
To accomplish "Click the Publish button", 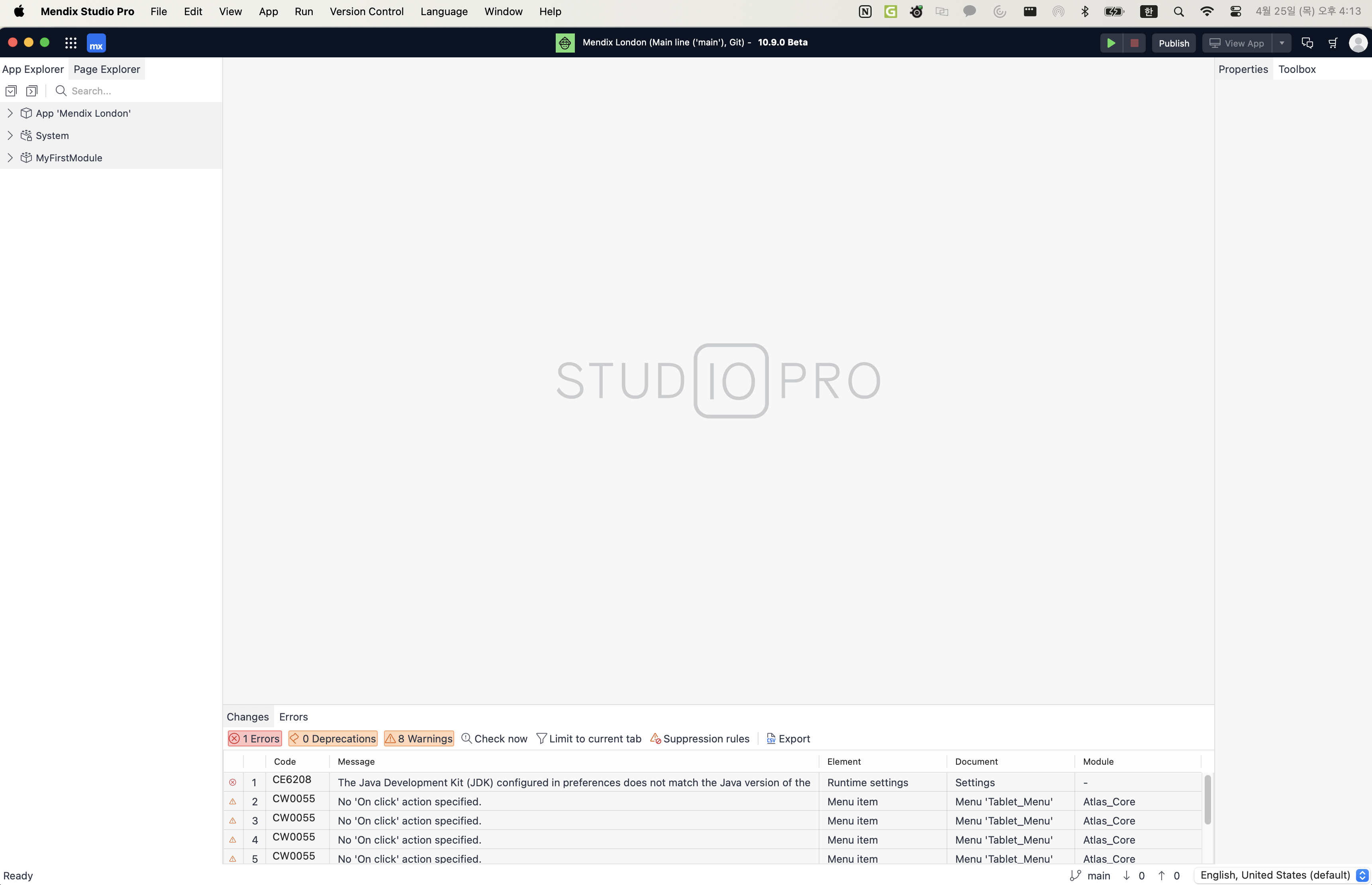I will (1174, 43).
